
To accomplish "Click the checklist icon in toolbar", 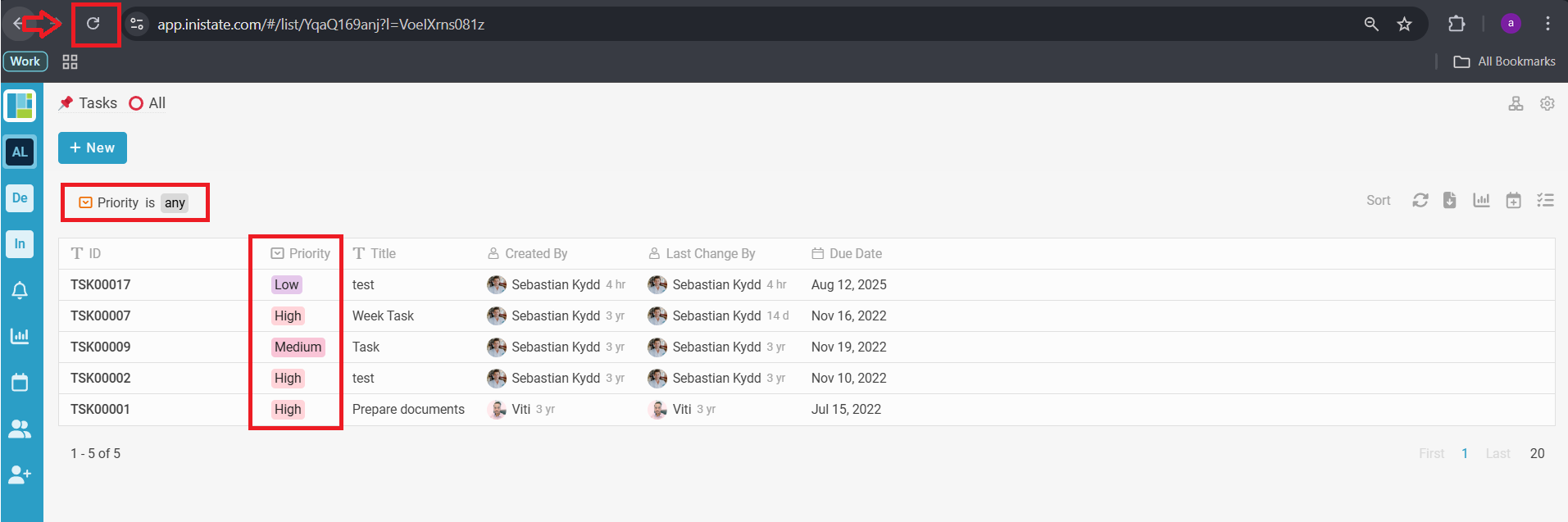I will [1545, 200].
